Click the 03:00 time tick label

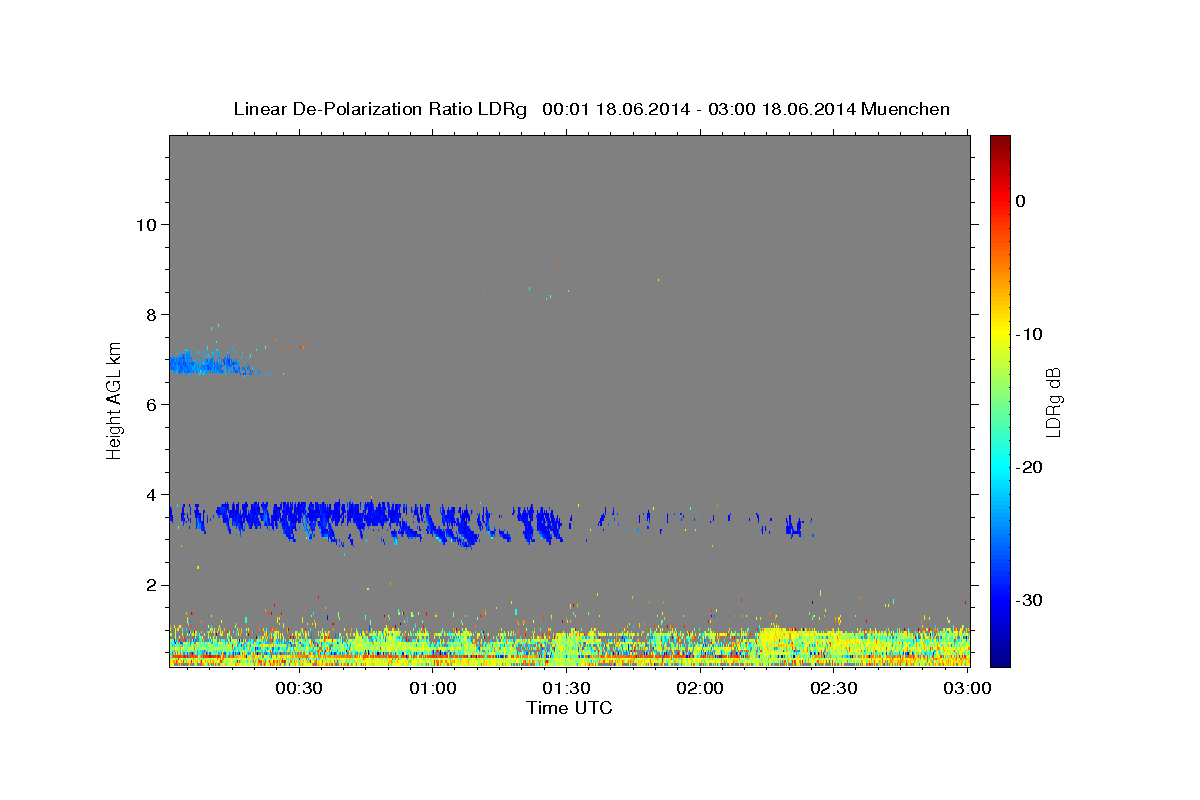[x=967, y=688]
